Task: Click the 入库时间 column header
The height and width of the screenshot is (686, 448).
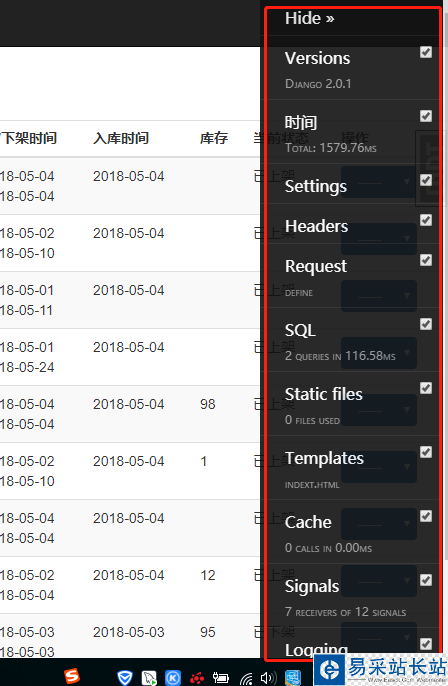Action: tap(121, 138)
